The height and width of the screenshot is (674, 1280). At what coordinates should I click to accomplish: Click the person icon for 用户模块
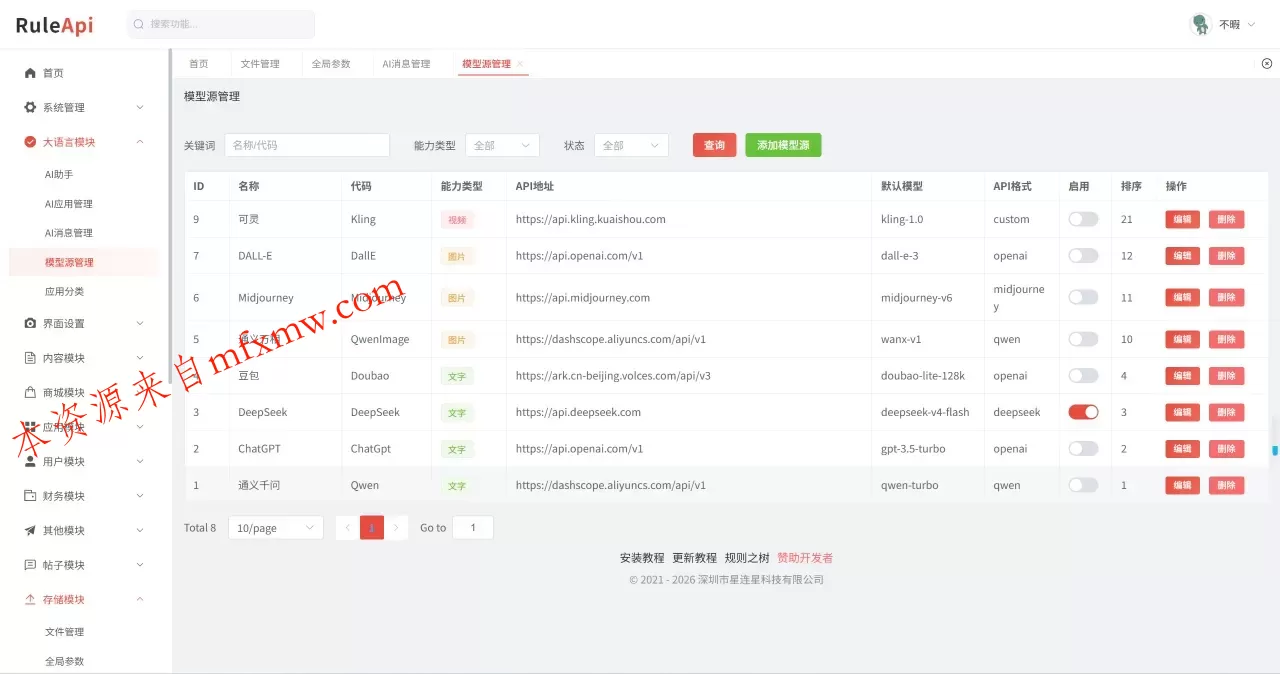tap(30, 461)
